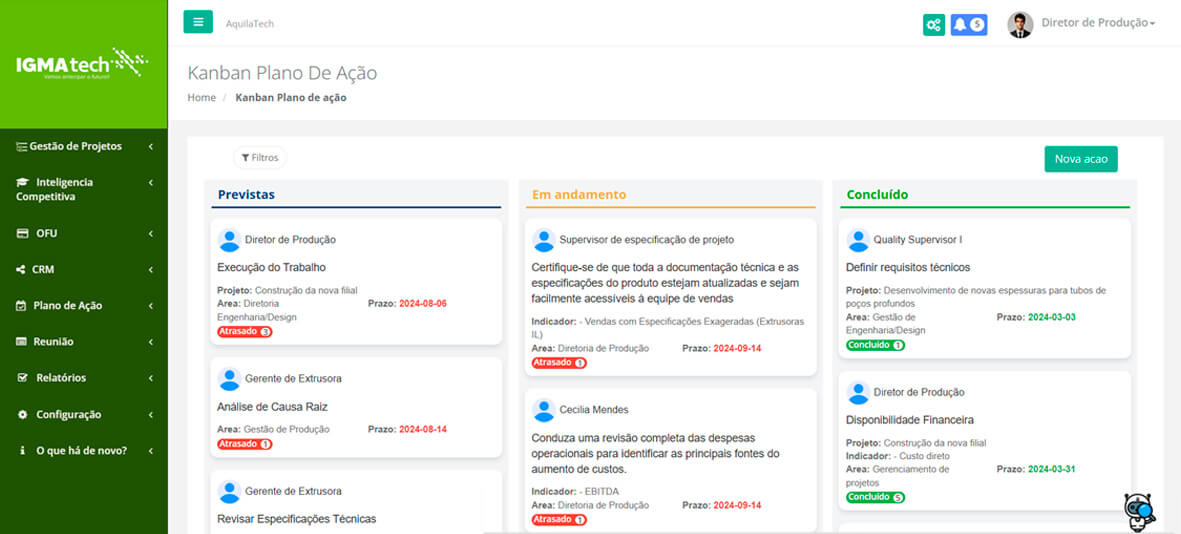Viewport: 1181px width, 534px height.
Task: Click Atrasado badge on the Vendas com Especificações card
Action: pyautogui.click(x=559, y=362)
